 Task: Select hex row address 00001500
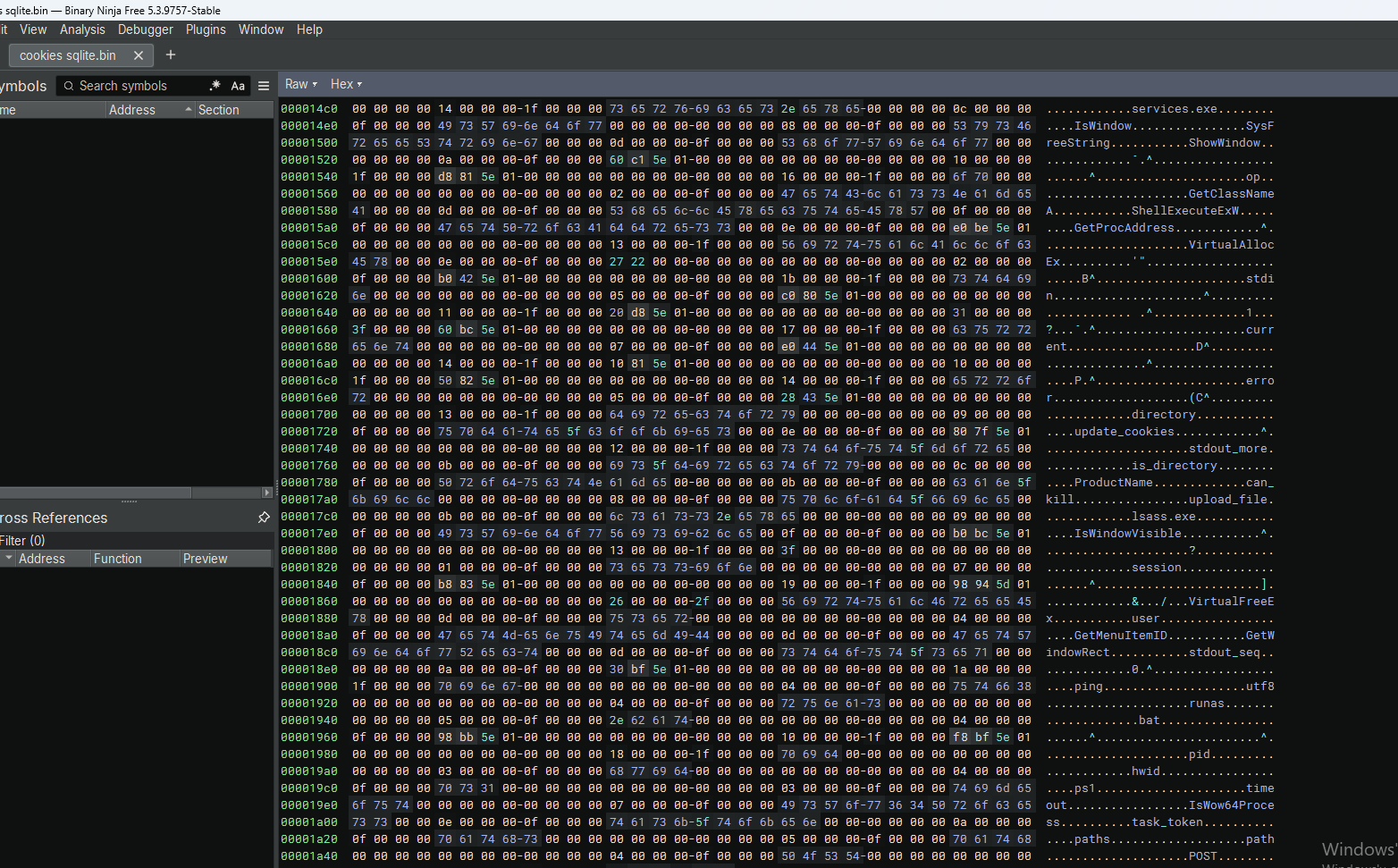(309, 143)
